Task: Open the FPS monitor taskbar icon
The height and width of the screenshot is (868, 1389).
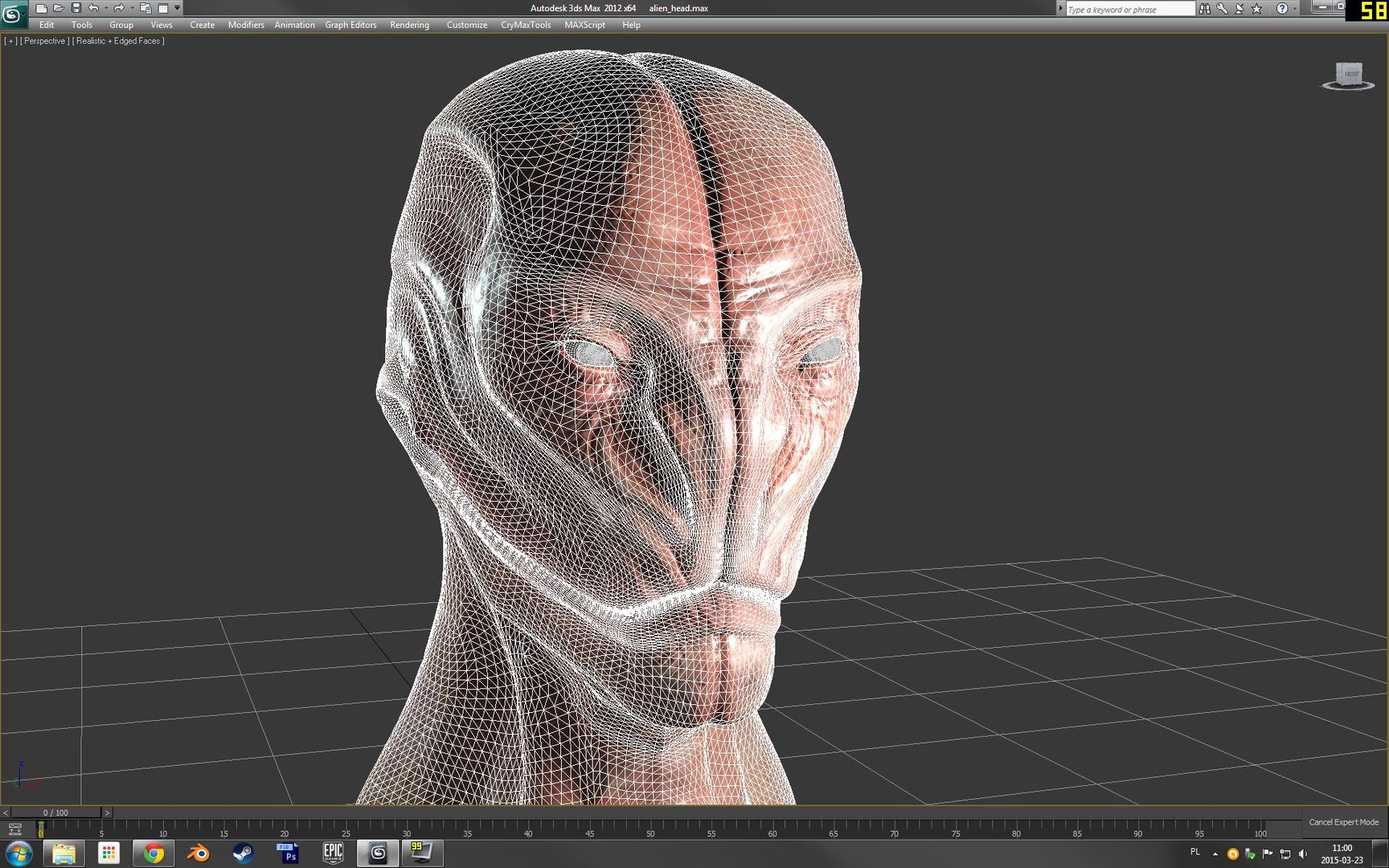Action: [422, 854]
